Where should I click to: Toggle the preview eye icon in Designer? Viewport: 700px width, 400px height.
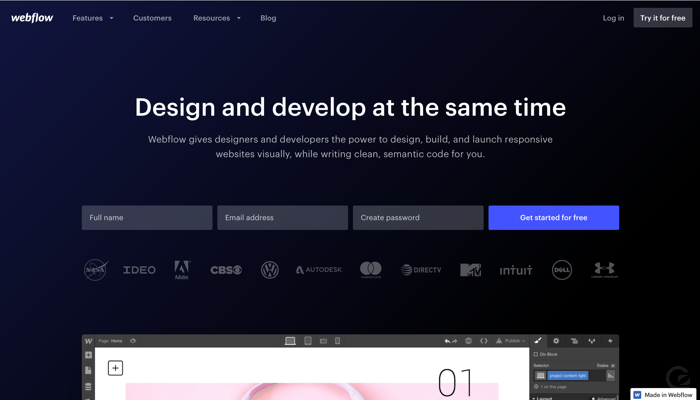point(133,341)
